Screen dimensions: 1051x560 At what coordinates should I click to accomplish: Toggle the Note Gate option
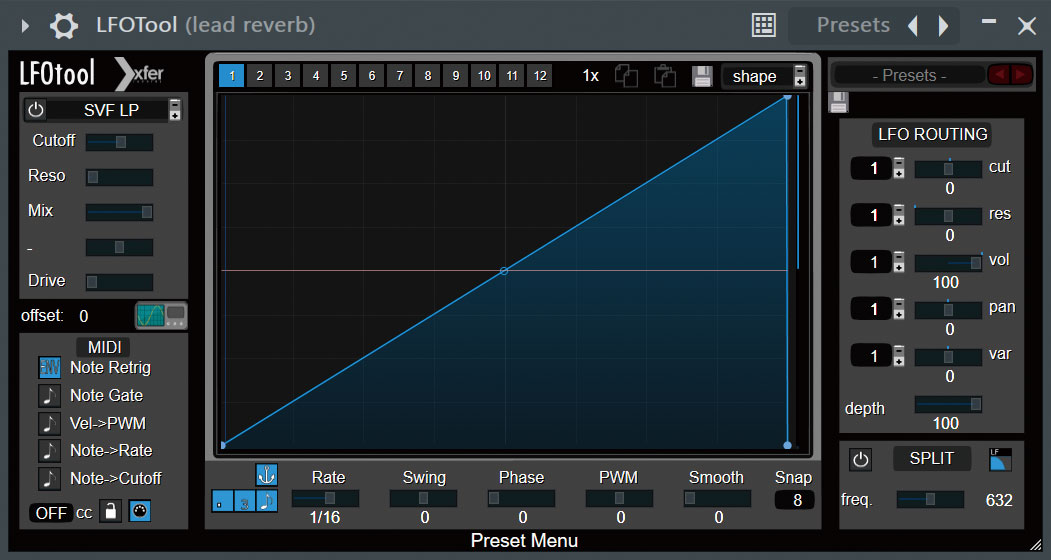pyautogui.click(x=50, y=396)
